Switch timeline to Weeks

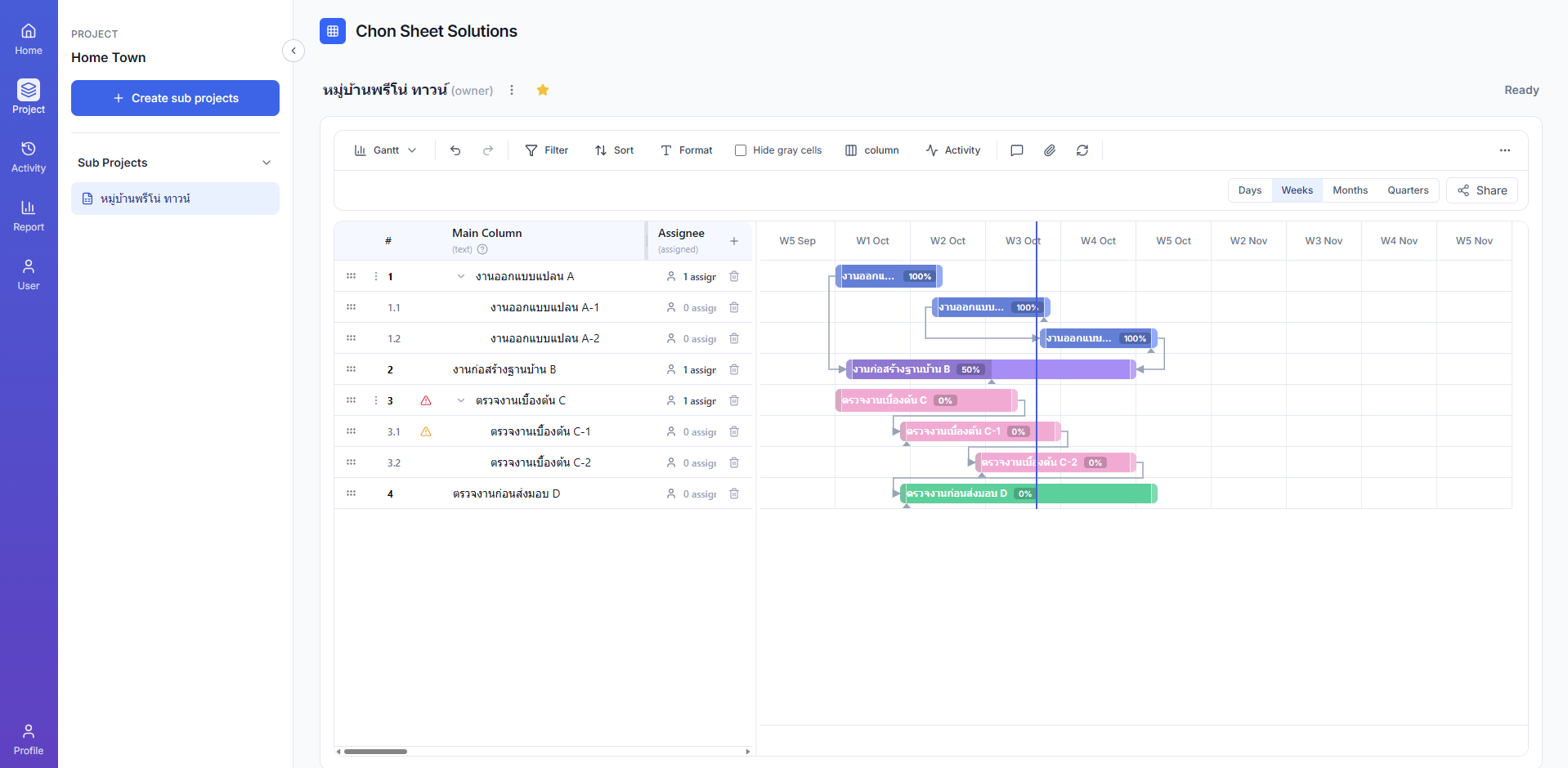(1297, 190)
